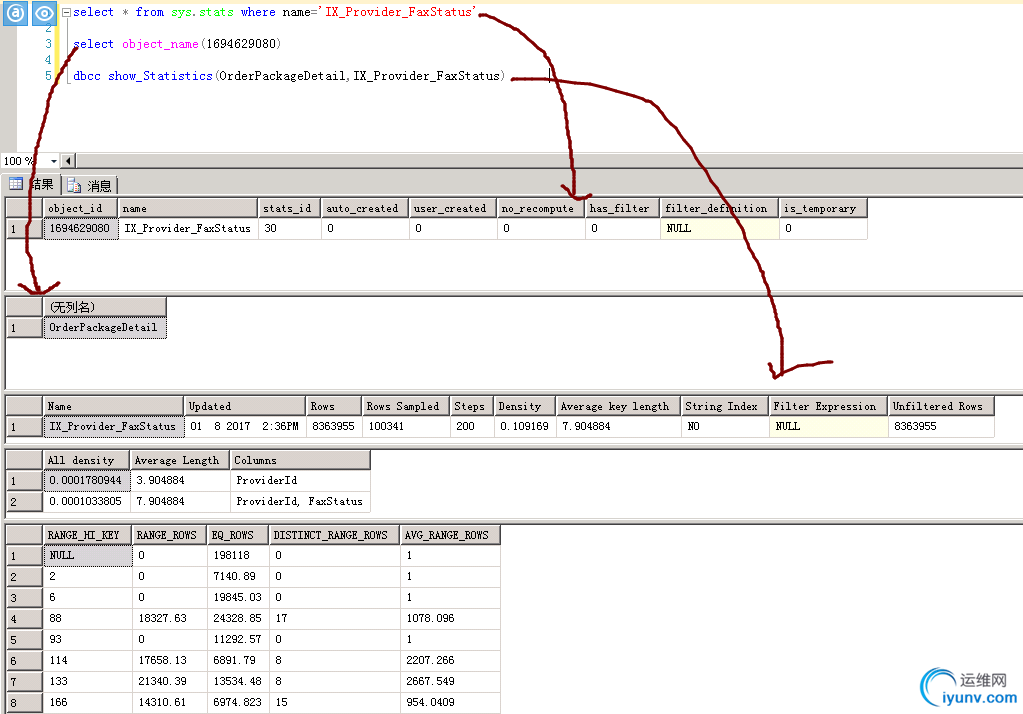The width and height of the screenshot is (1023, 714).
Task: Click the has_filter column header
Action: (621, 208)
